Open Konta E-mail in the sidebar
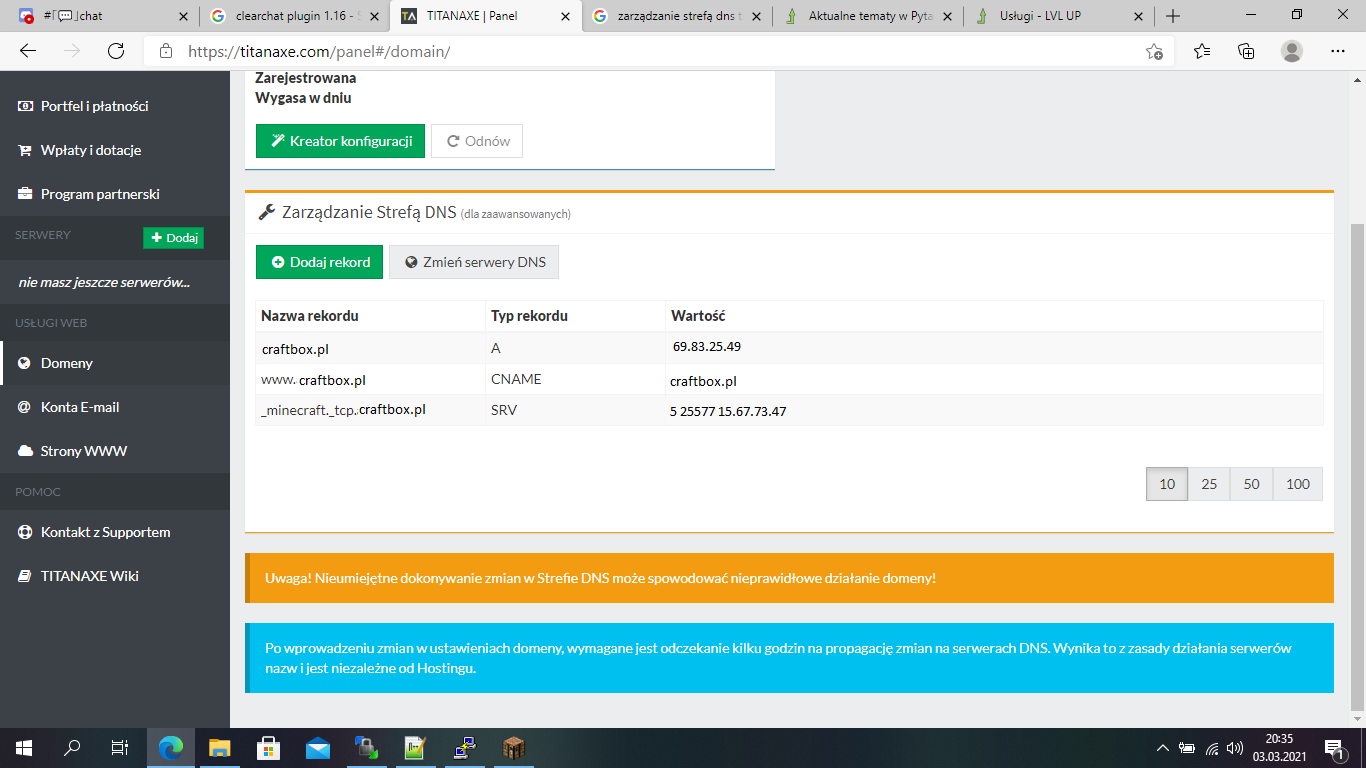 [79, 407]
